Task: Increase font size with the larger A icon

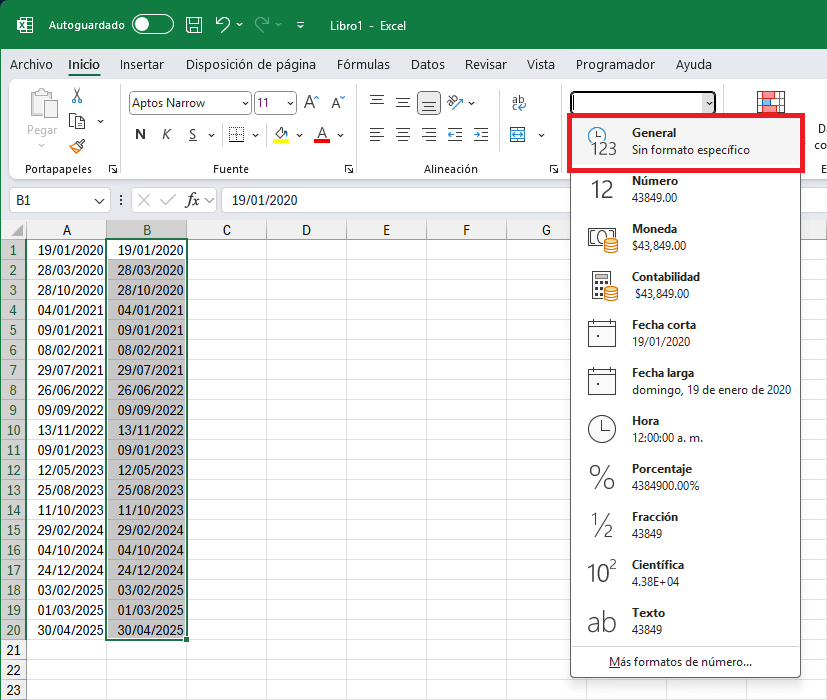Action: click(x=311, y=103)
